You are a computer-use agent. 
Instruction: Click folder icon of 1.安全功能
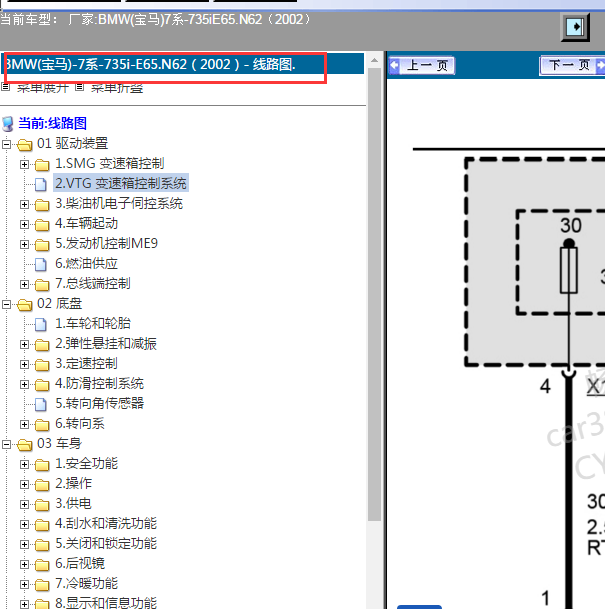click(42, 465)
